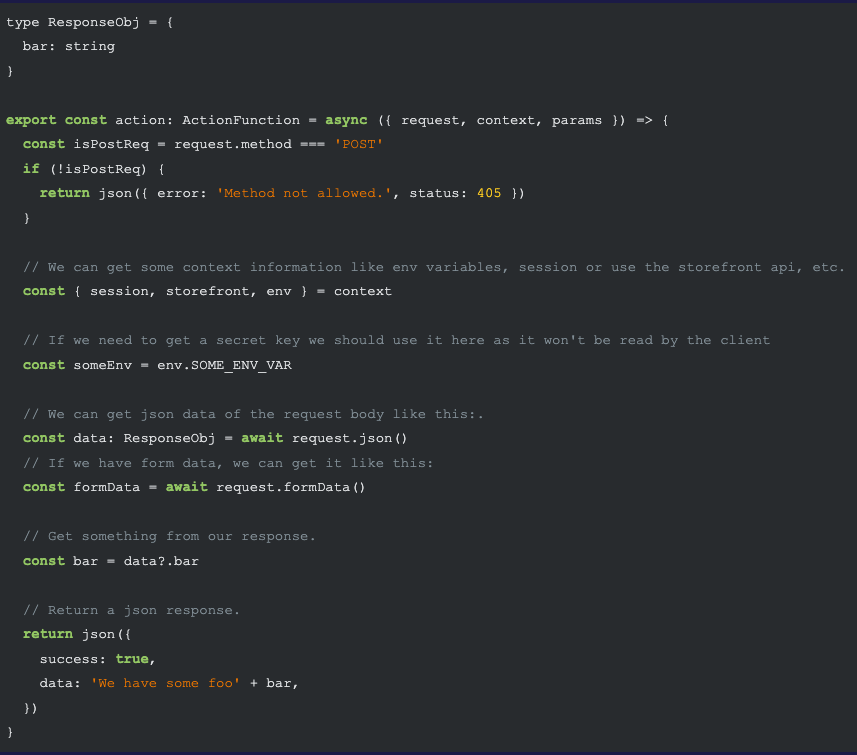
Task: Click the 'export' keyword
Action: 31,120
